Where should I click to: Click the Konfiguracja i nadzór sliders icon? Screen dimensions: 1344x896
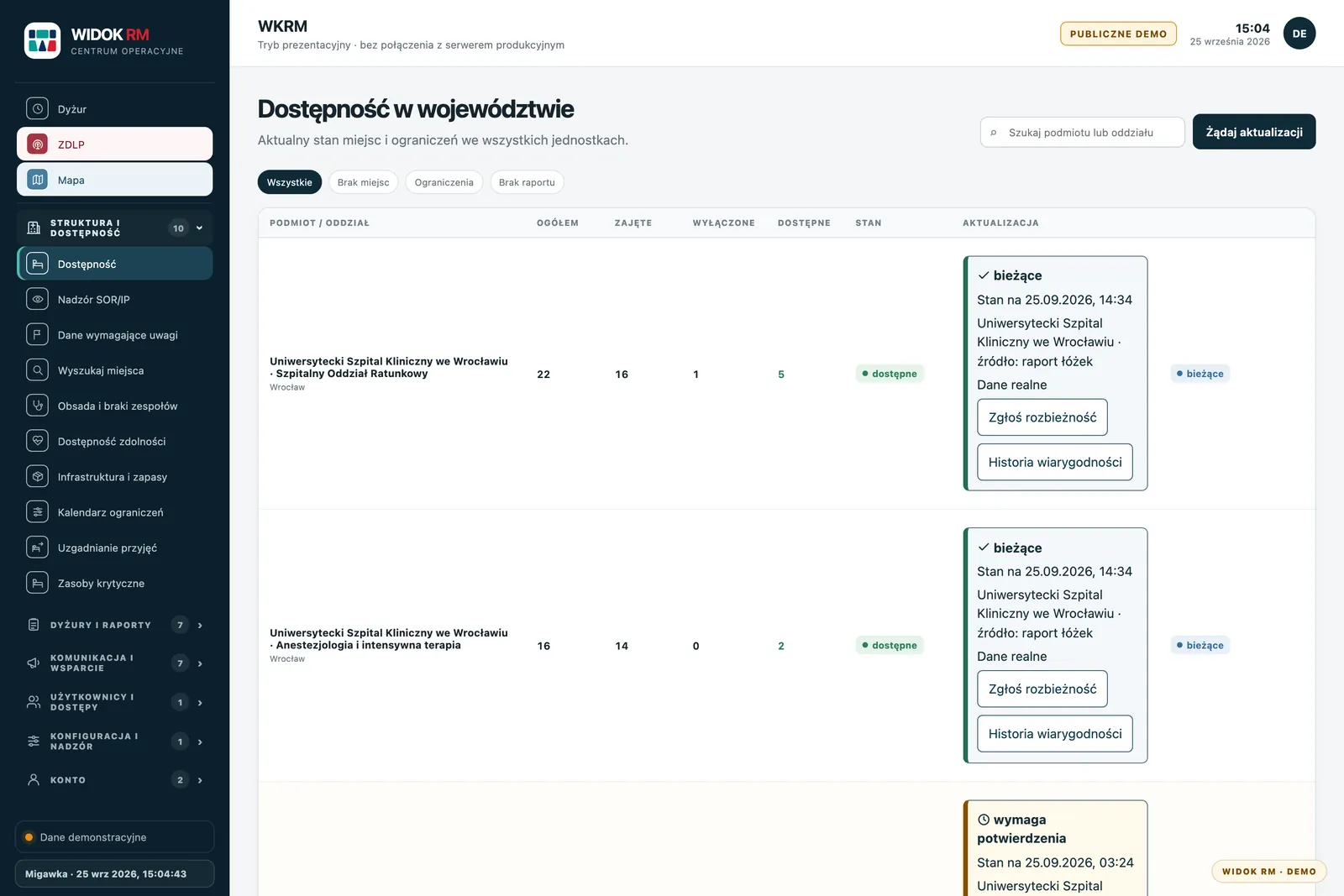click(34, 741)
